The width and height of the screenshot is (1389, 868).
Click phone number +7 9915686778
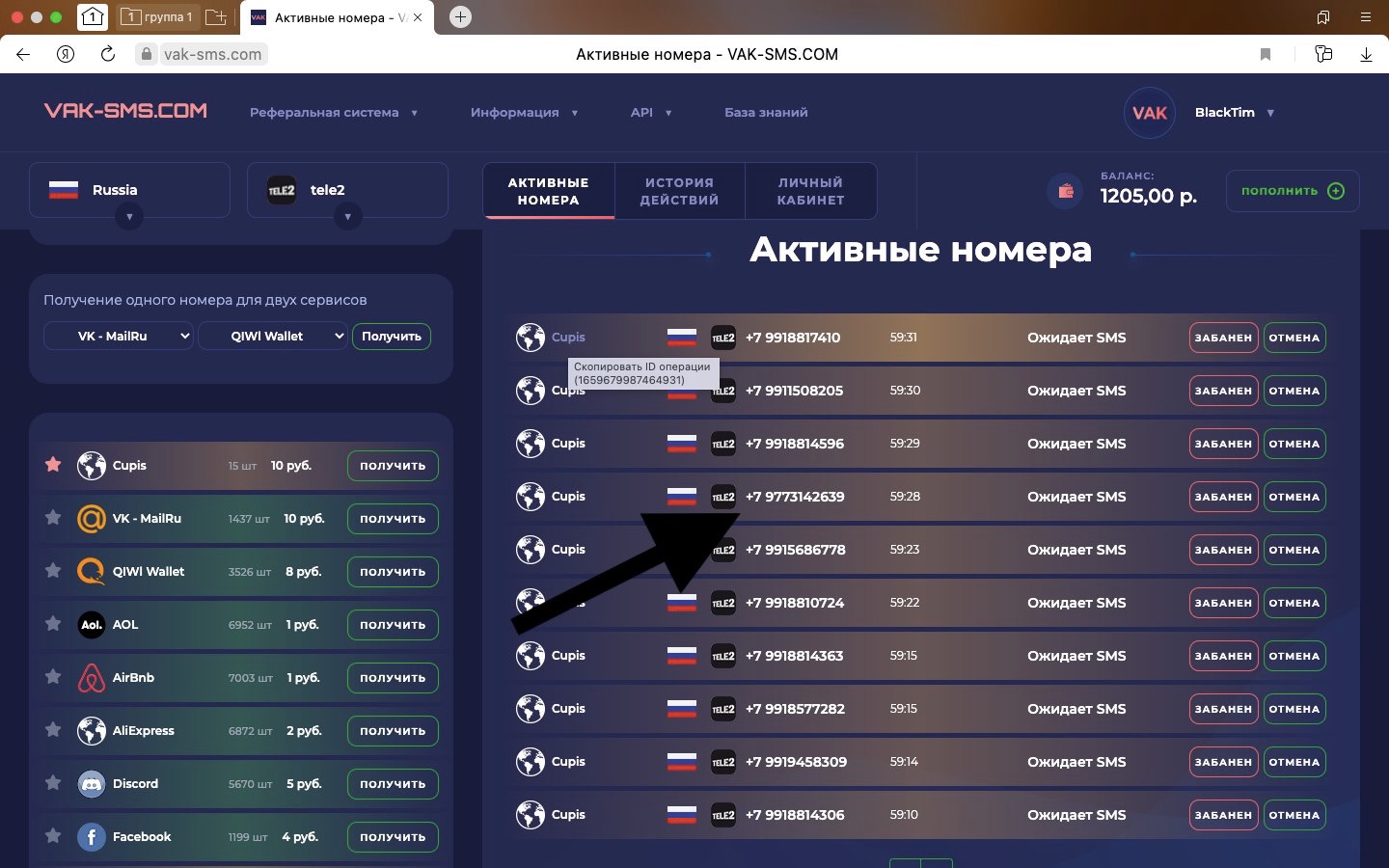tap(796, 550)
